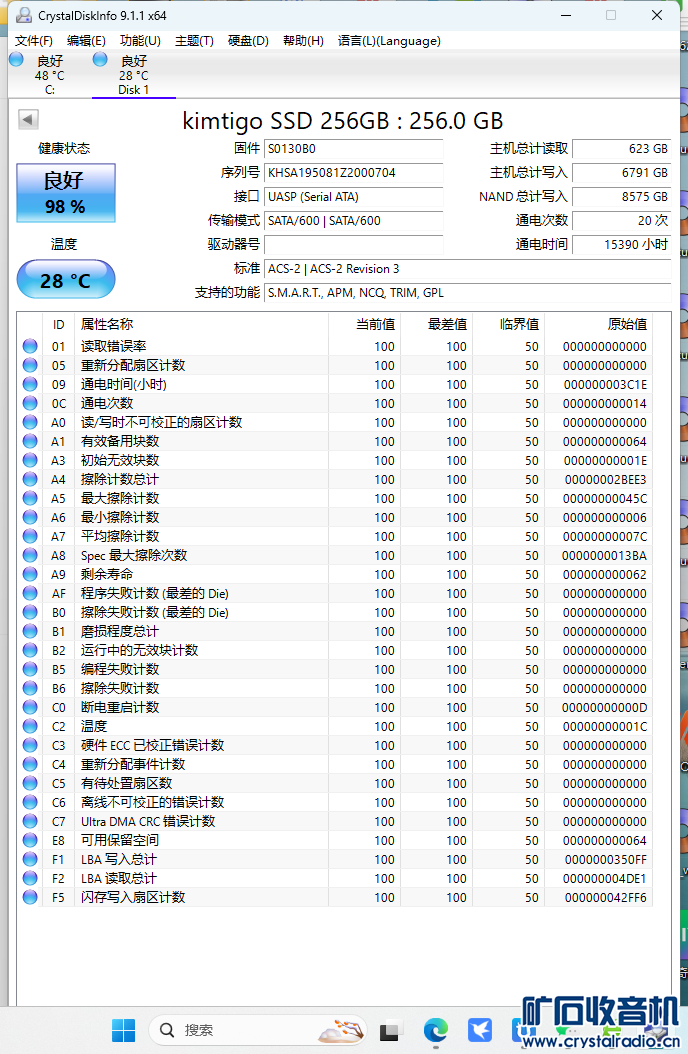Select the Spec 最大擦除次数 row
688x1054 pixels.
tap(335, 555)
